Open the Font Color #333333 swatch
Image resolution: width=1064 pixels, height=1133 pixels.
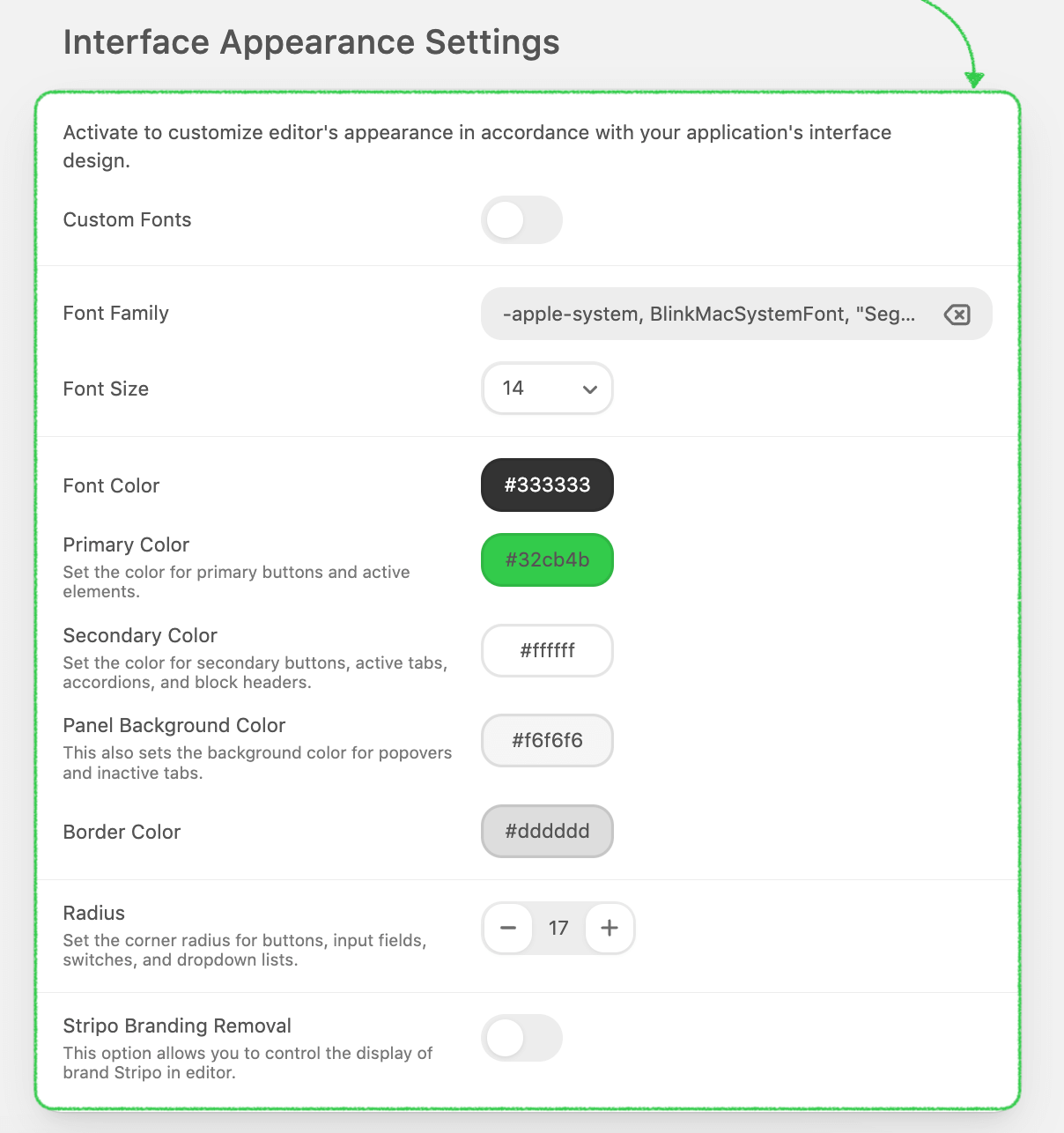[547, 485]
